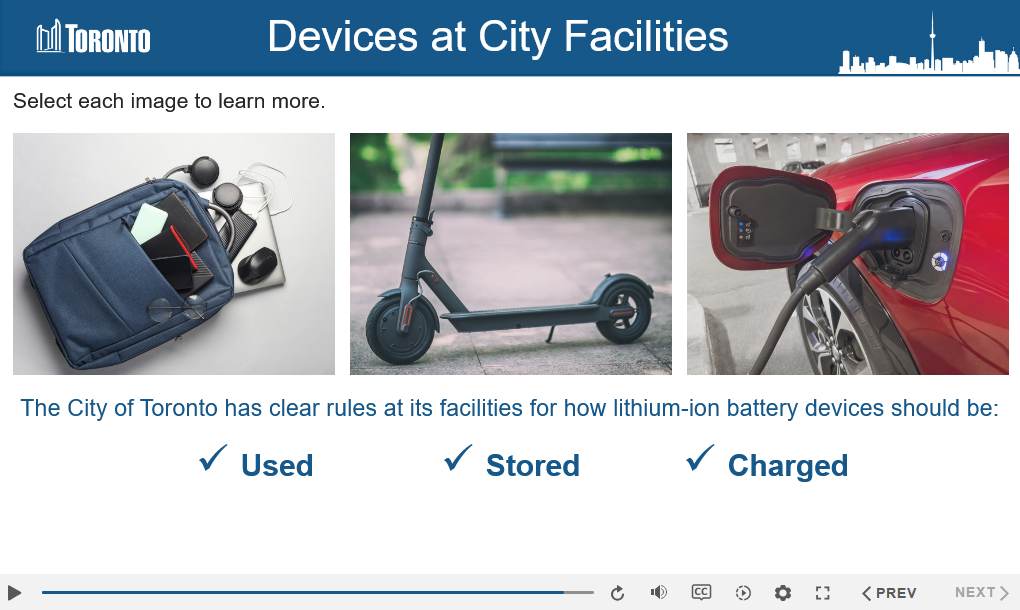Image resolution: width=1020 pixels, height=610 pixels.
Task: Enable closed captions with the CC icon
Action: (701, 592)
